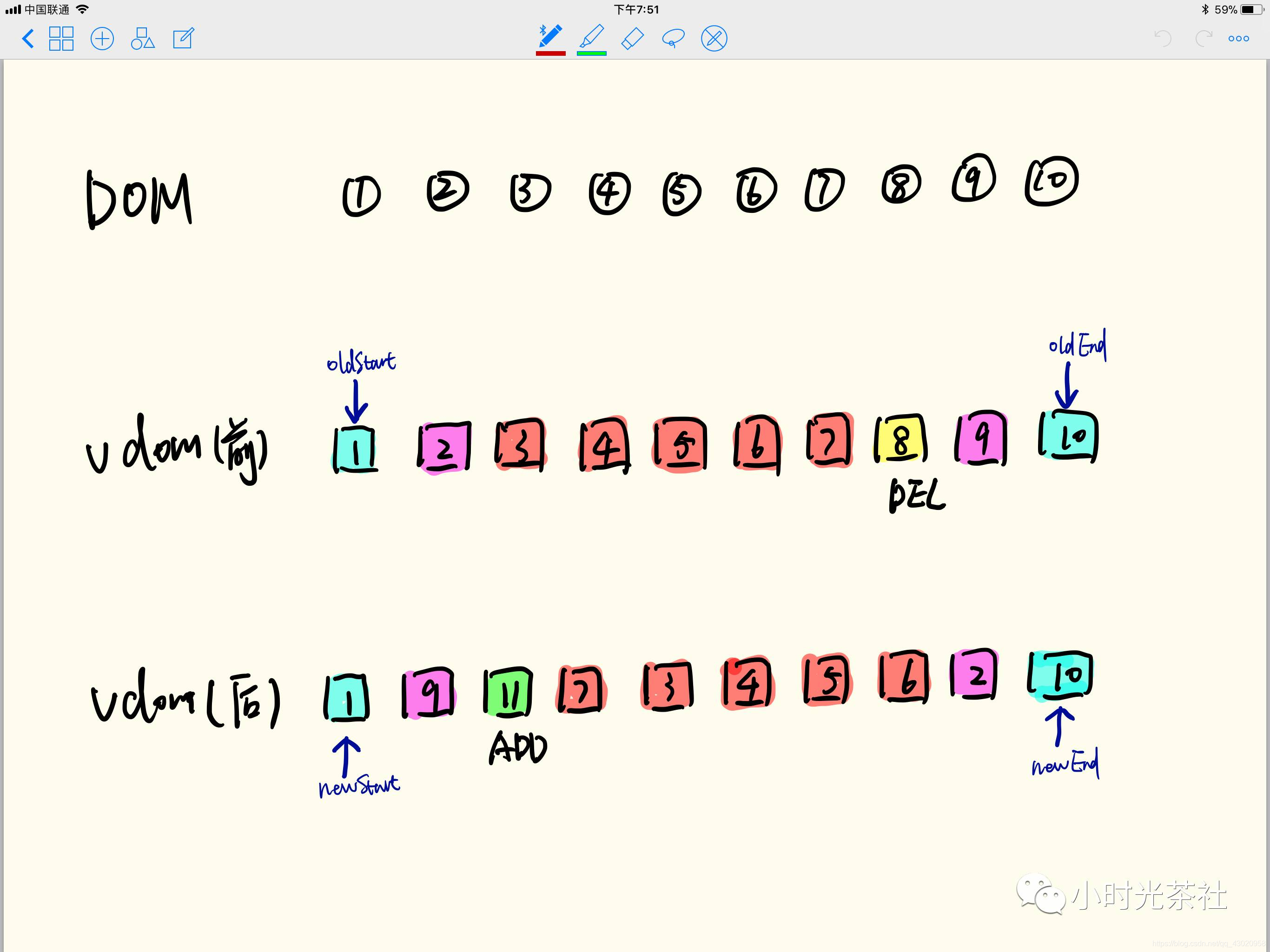The height and width of the screenshot is (952, 1270).
Task: Open the shapes tool
Action: coord(142,39)
